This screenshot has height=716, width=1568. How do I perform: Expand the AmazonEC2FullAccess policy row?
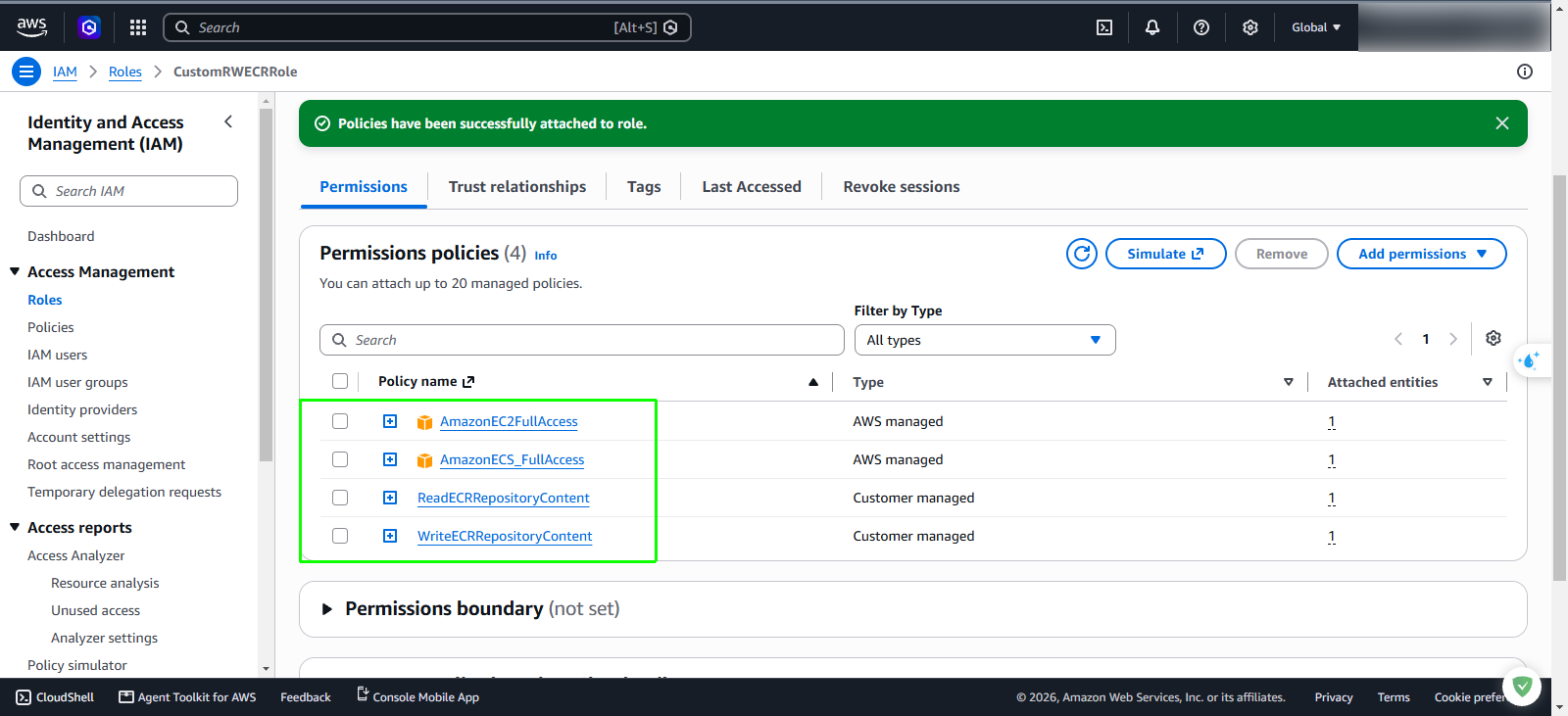(x=390, y=421)
